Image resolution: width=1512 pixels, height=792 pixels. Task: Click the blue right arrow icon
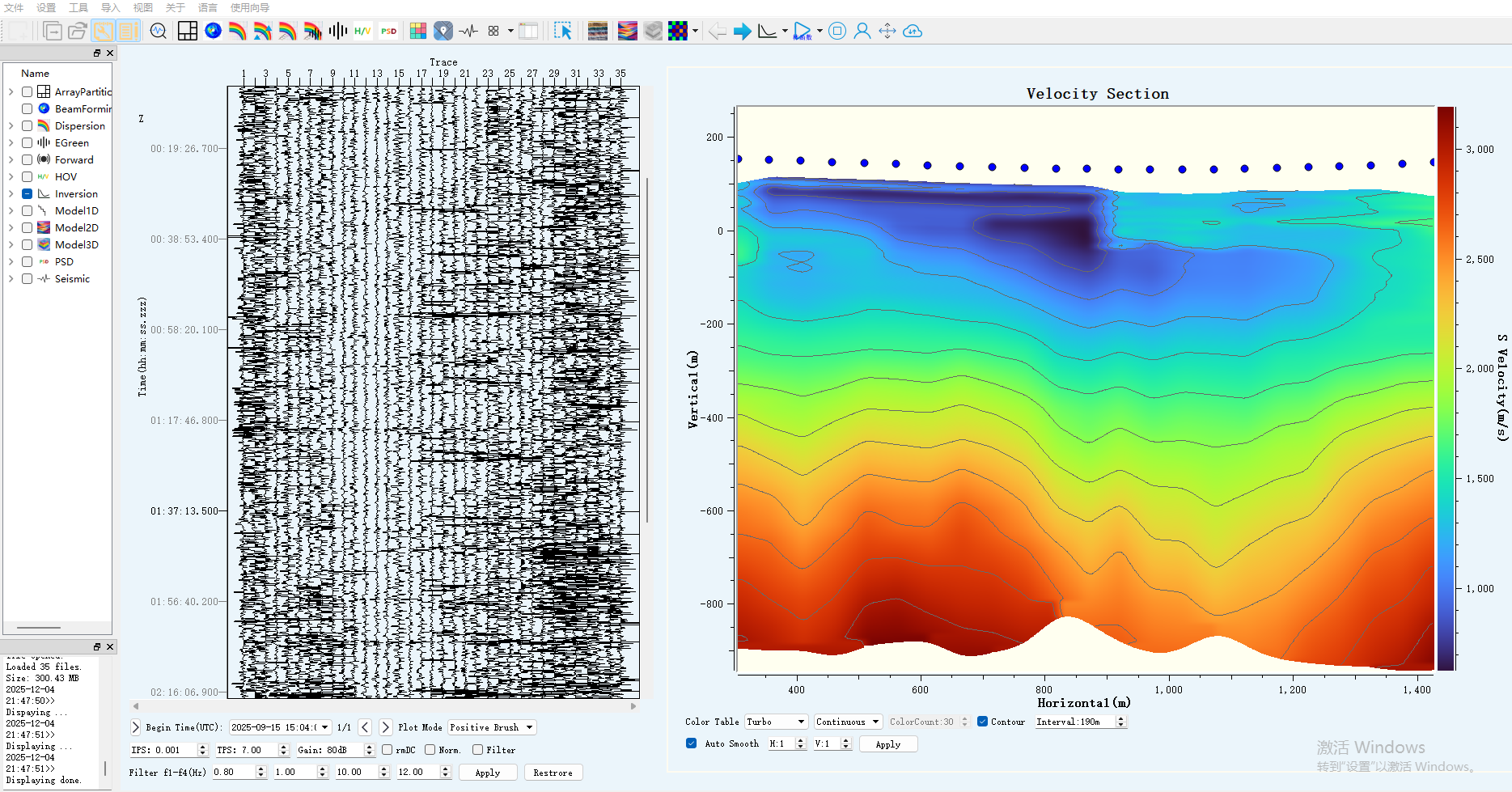click(742, 32)
